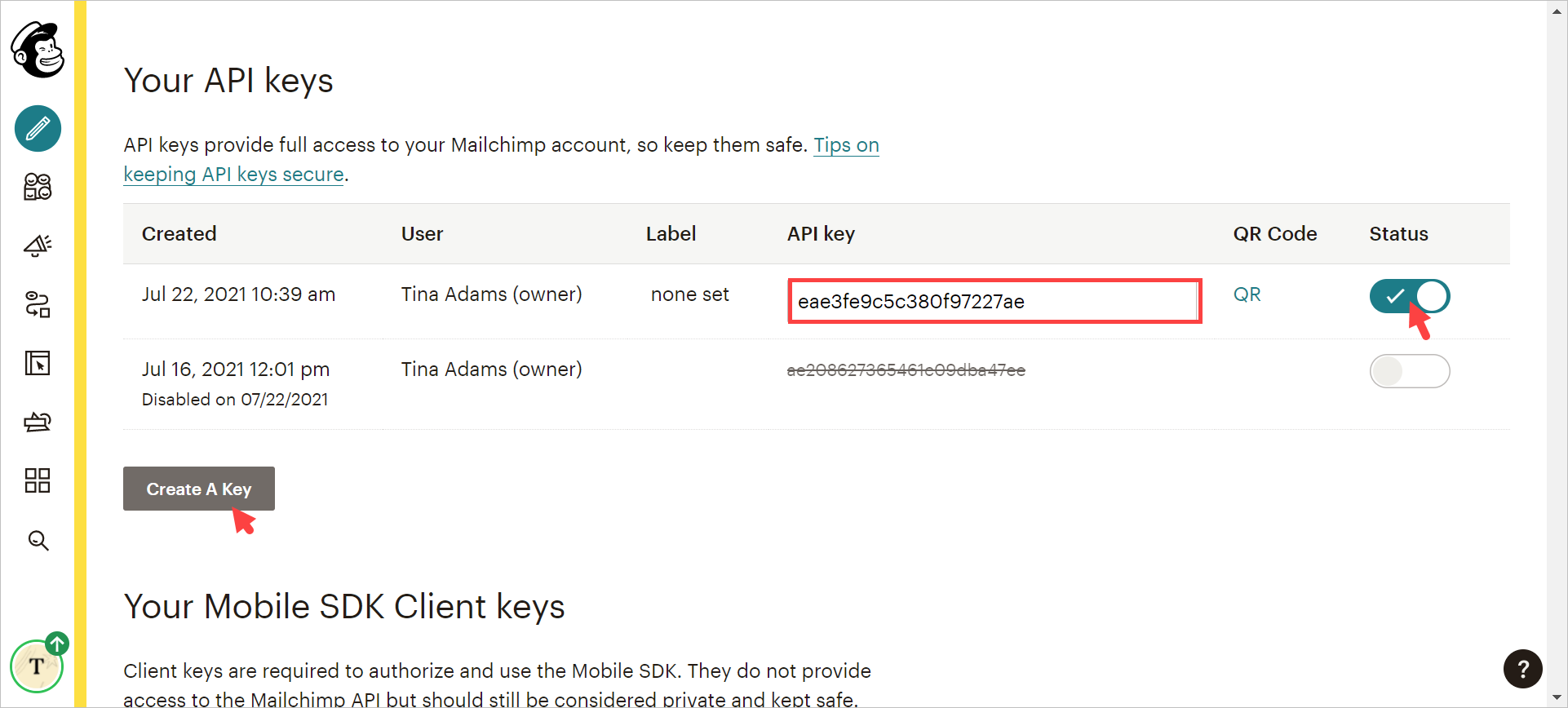Disable the active API key toggle
The height and width of the screenshot is (708, 1568).
(1409, 296)
